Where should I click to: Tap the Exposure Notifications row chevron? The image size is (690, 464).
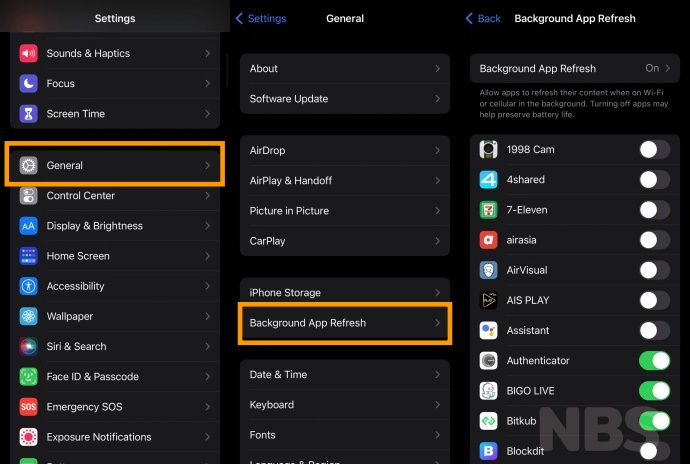pos(207,437)
